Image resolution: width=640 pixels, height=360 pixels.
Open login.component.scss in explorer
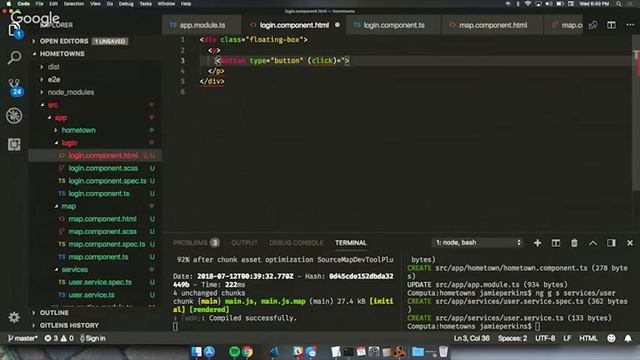pos(103,168)
